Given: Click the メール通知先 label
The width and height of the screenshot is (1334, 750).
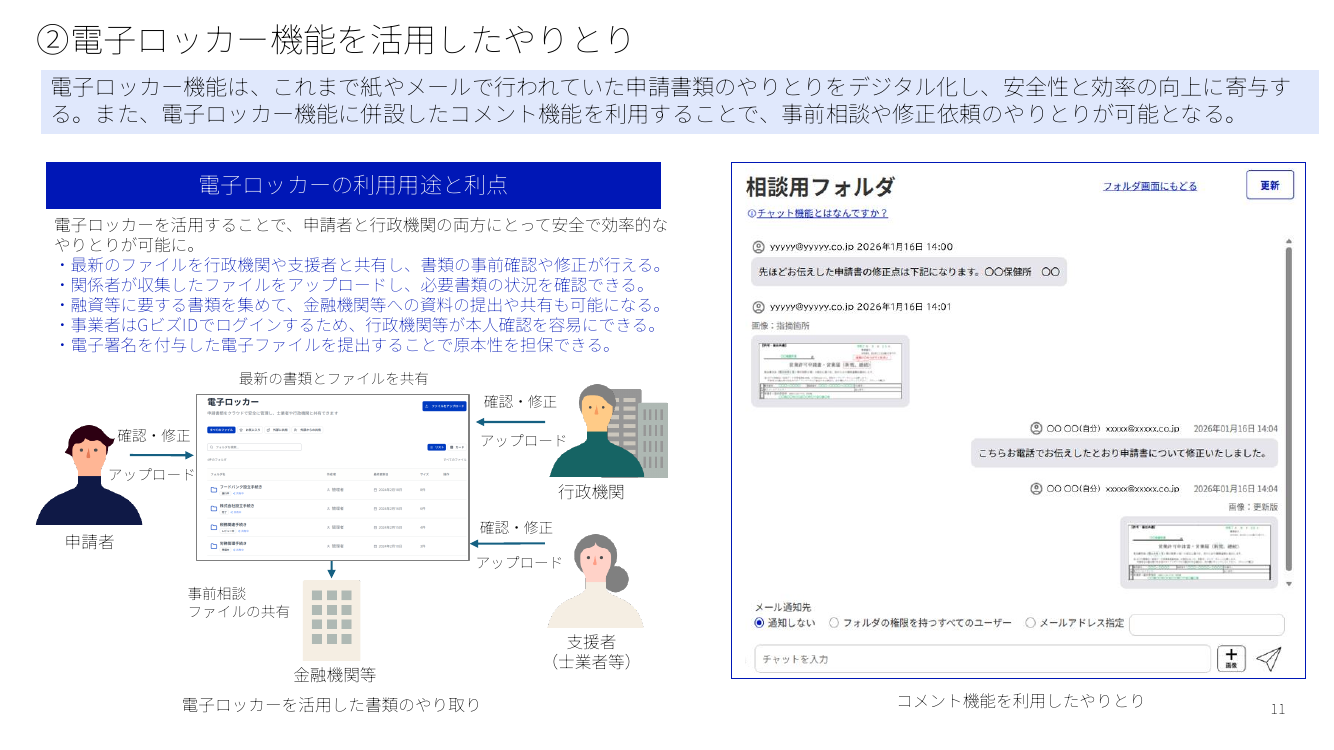Looking at the screenshot, I should coord(782,606).
